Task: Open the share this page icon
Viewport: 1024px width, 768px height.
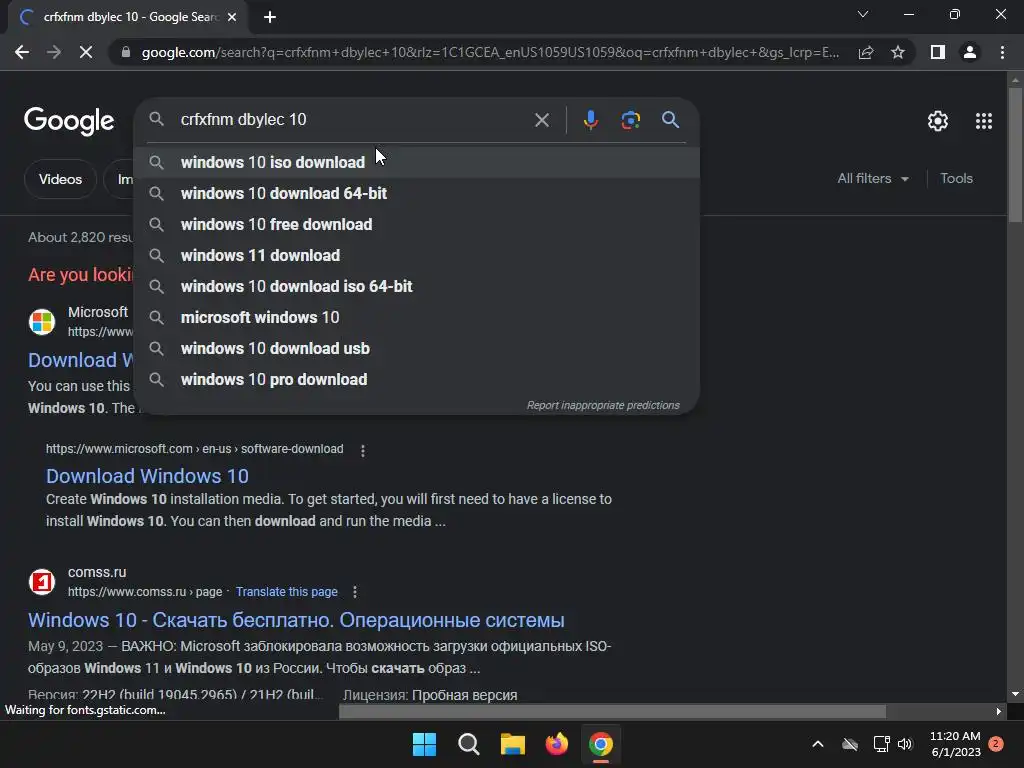Action: (x=866, y=52)
